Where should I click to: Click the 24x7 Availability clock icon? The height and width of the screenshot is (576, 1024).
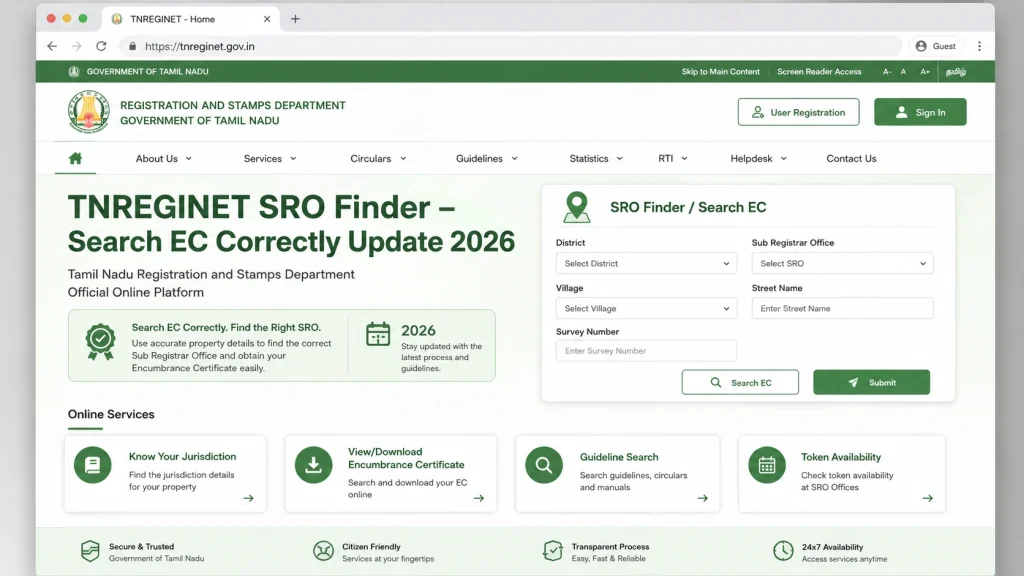point(783,551)
